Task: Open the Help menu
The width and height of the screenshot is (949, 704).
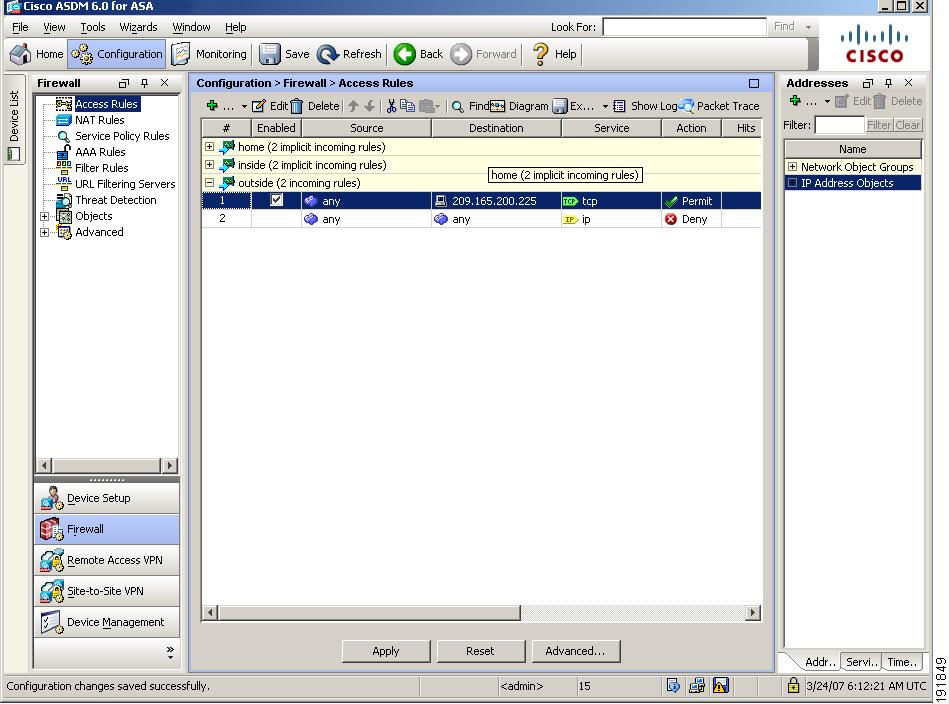Action: click(235, 27)
